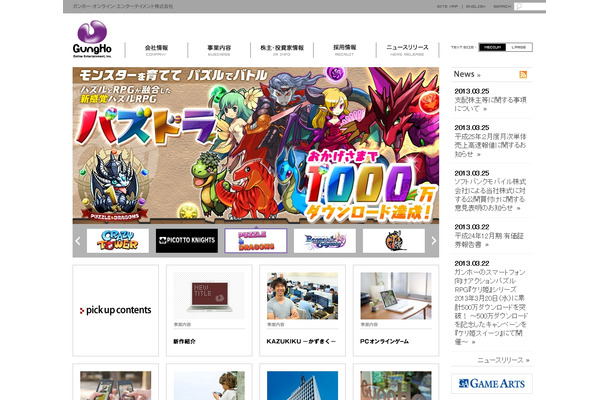Open the 採用情報 Recruit menu
Screen dimensions: 610x400
coord(345,50)
